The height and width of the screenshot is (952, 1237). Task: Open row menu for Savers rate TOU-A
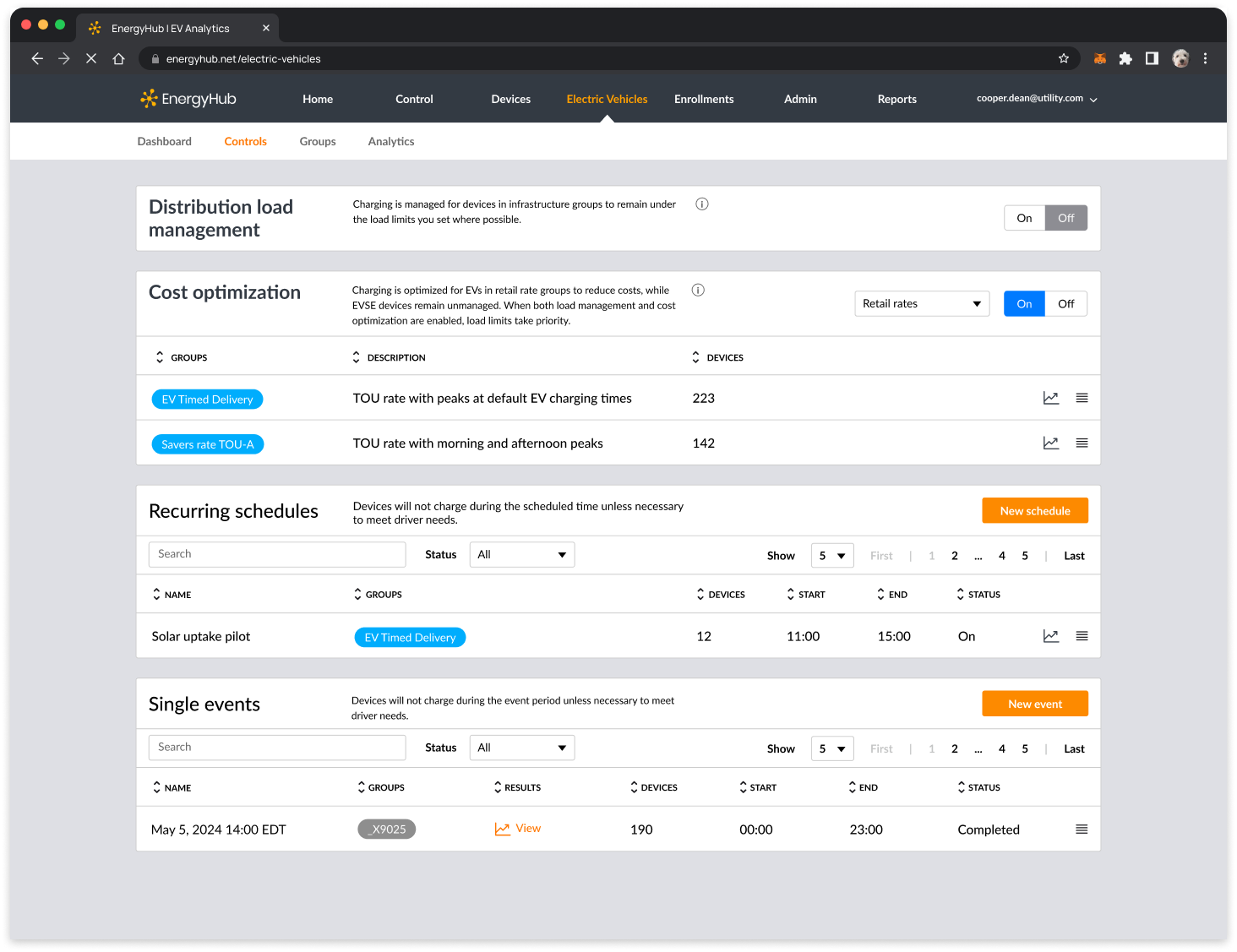coord(1082,443)
